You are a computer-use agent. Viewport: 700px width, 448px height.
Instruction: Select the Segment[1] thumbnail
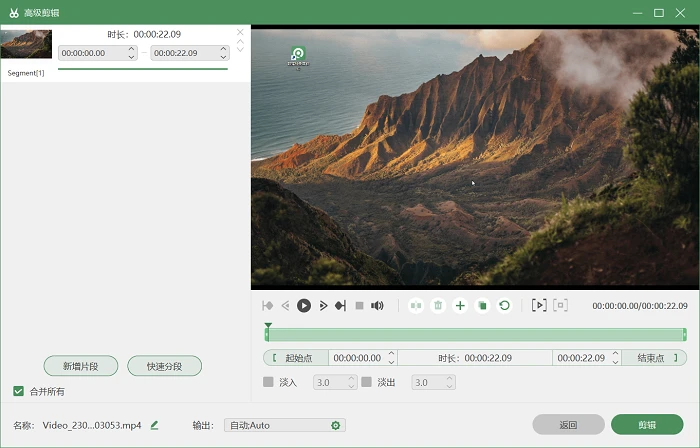[x=26, y=44]
